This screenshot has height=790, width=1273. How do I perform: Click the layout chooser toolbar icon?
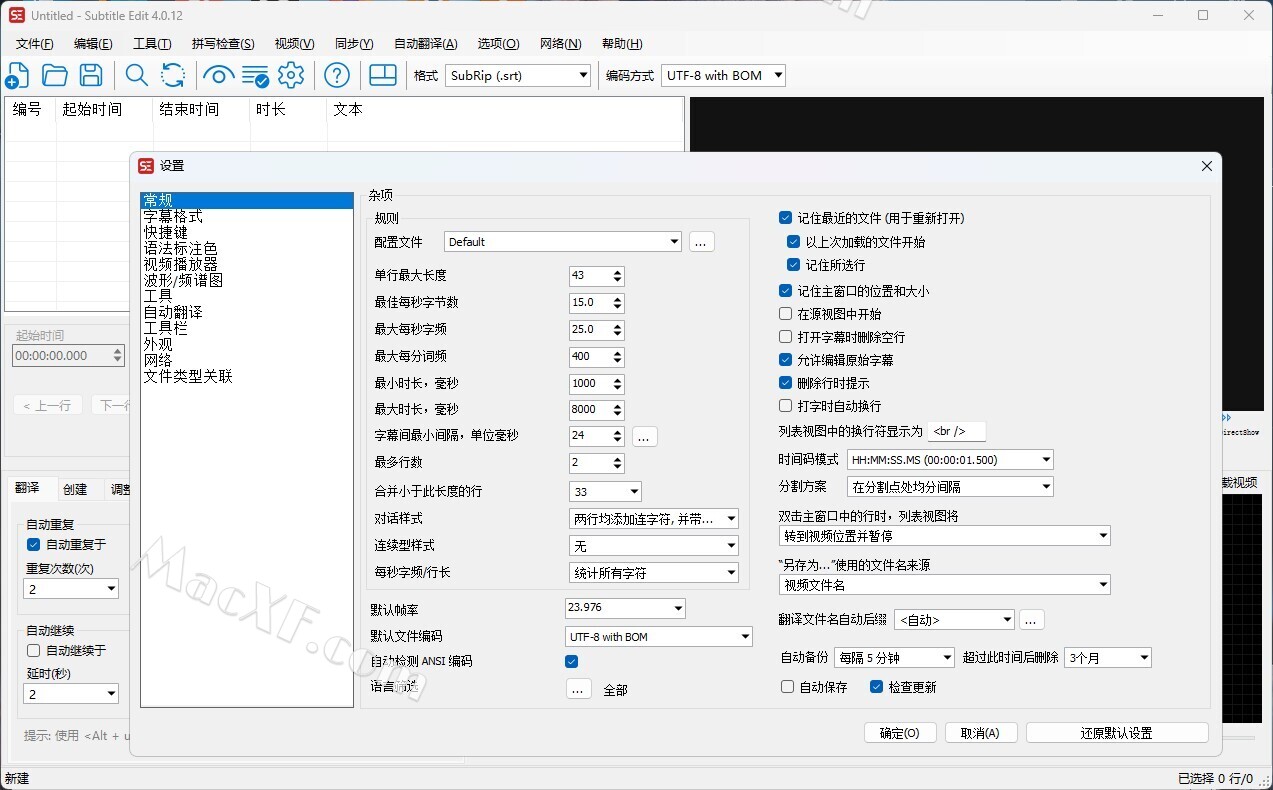383,75
